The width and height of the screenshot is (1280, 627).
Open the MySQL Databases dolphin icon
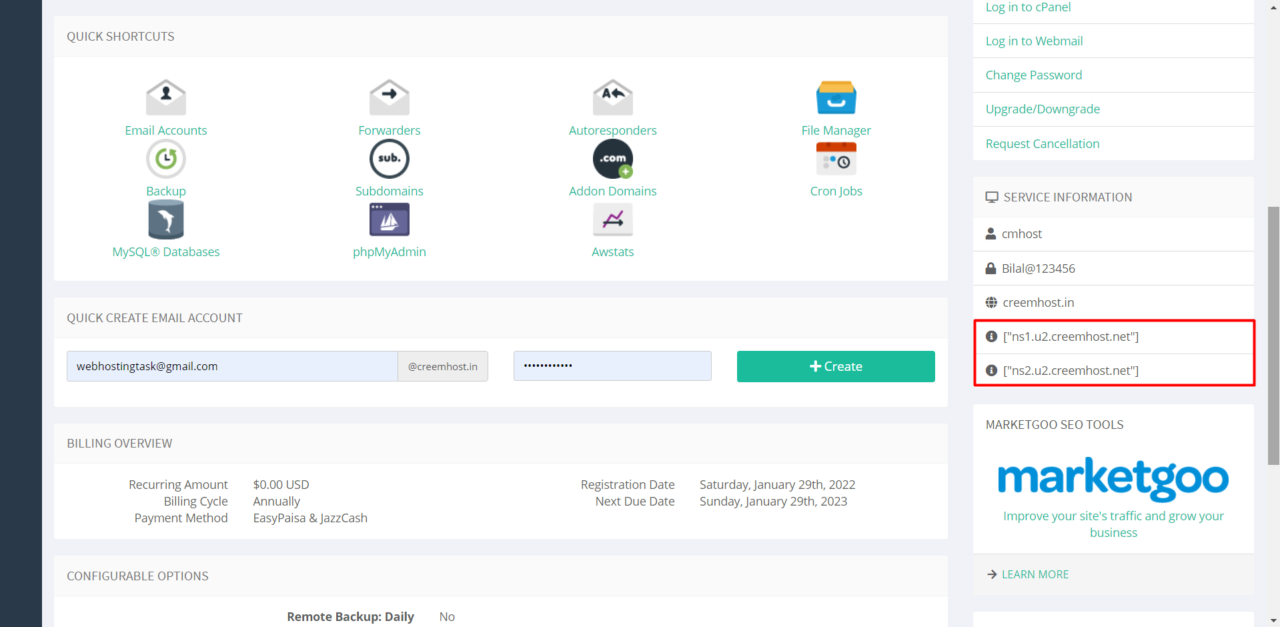tap(166, 220)
